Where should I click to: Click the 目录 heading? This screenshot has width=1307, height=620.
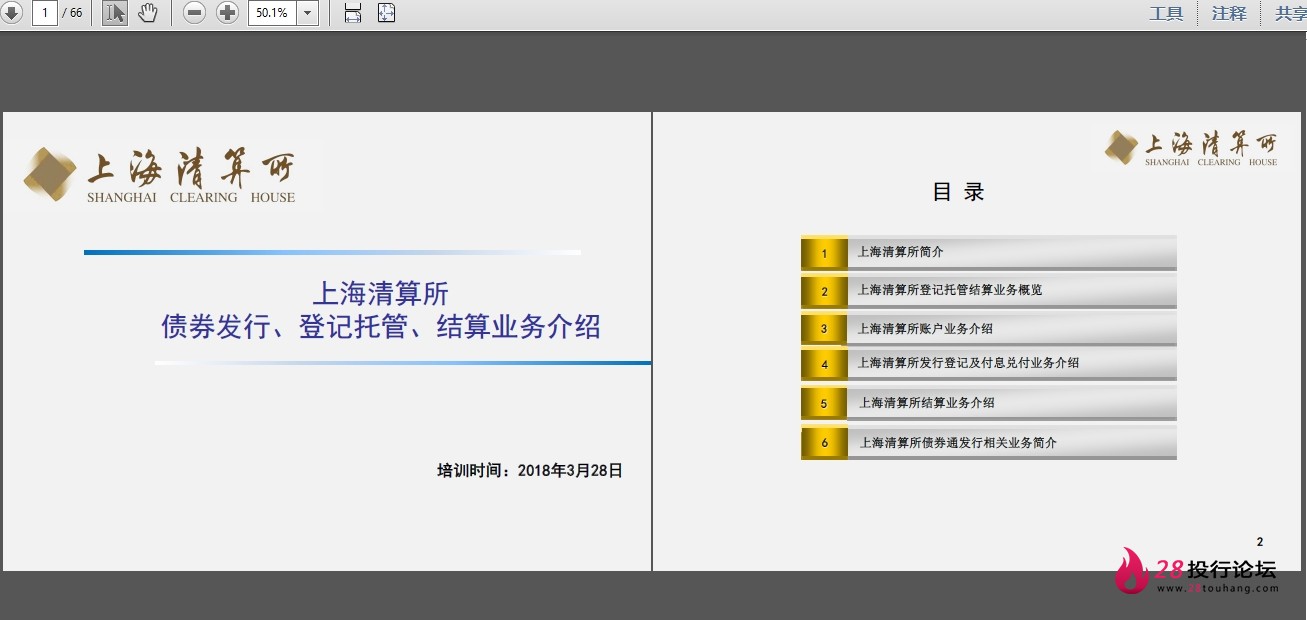pos(958,192)
